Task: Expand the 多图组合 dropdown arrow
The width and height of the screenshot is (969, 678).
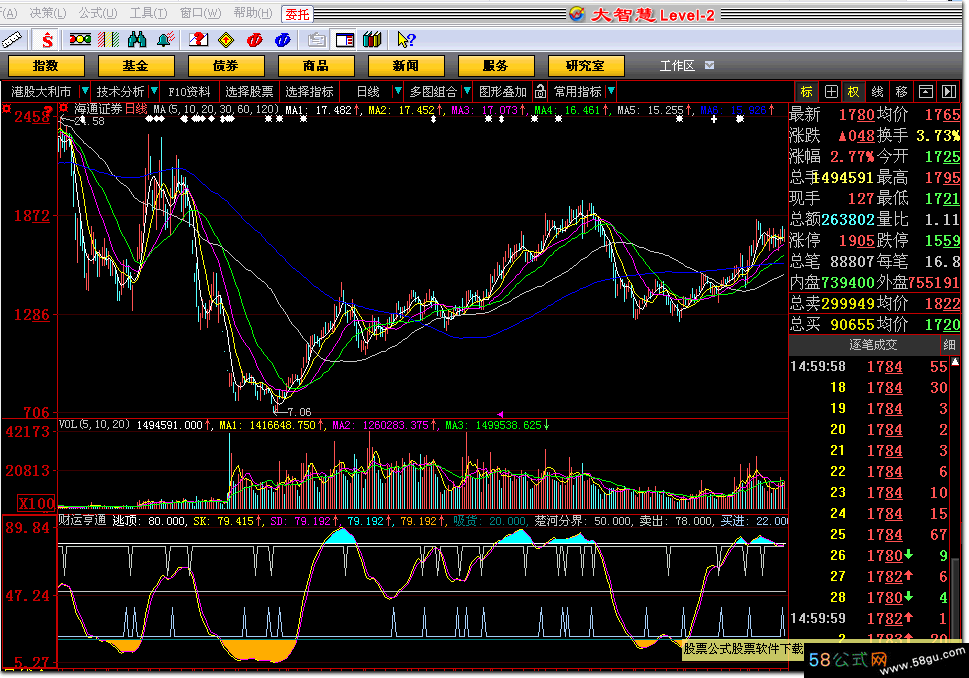Action: (x=467, y=91)
